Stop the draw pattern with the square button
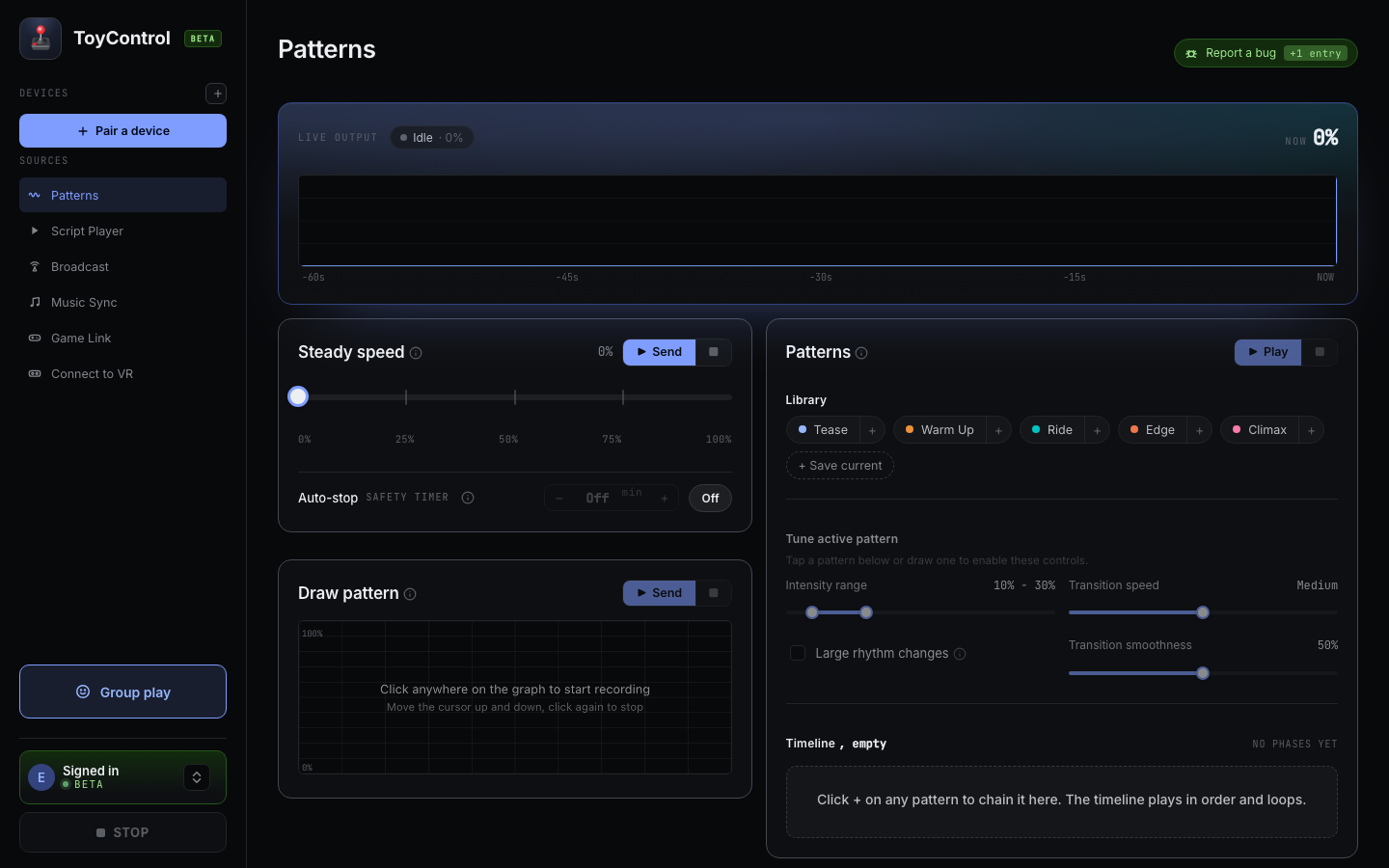This screenshot has width=1389, height=868. click(x=714, y=593)
